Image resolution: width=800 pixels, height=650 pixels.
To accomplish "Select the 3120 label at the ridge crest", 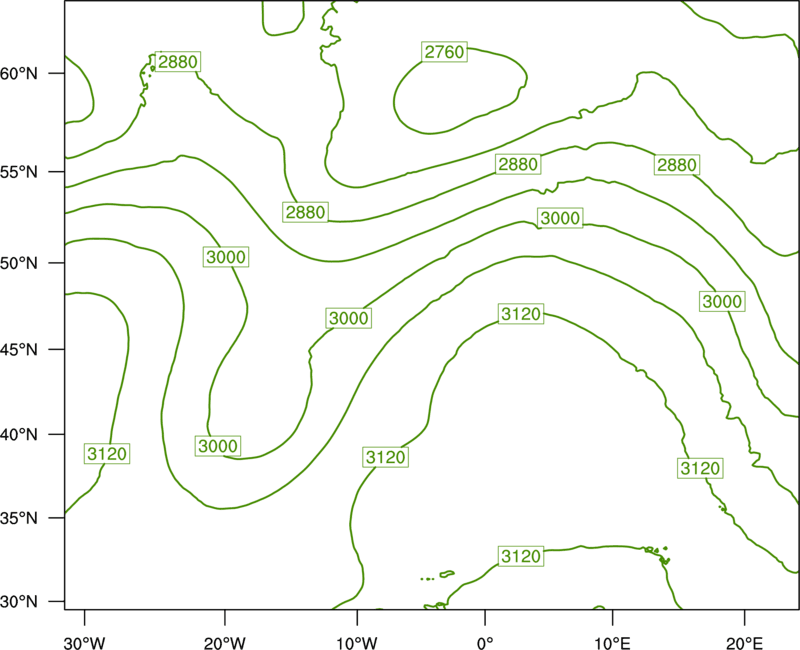I will tap(521, 314).
